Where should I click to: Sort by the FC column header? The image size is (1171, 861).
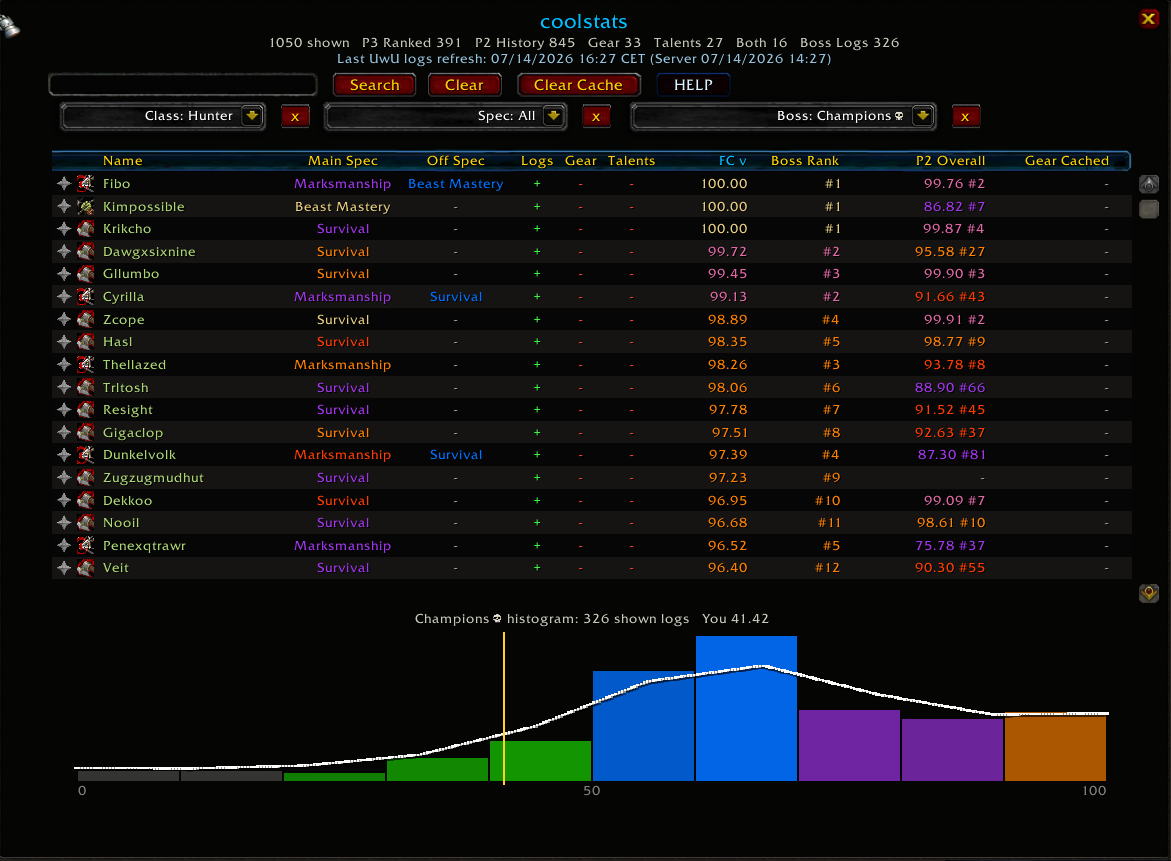(x=732, y=161)
